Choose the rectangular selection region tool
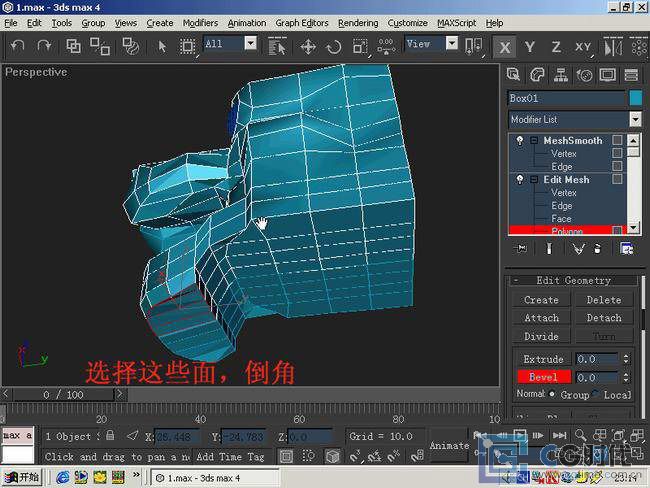Screen dimensions: 650x488 tap(187, 46)
